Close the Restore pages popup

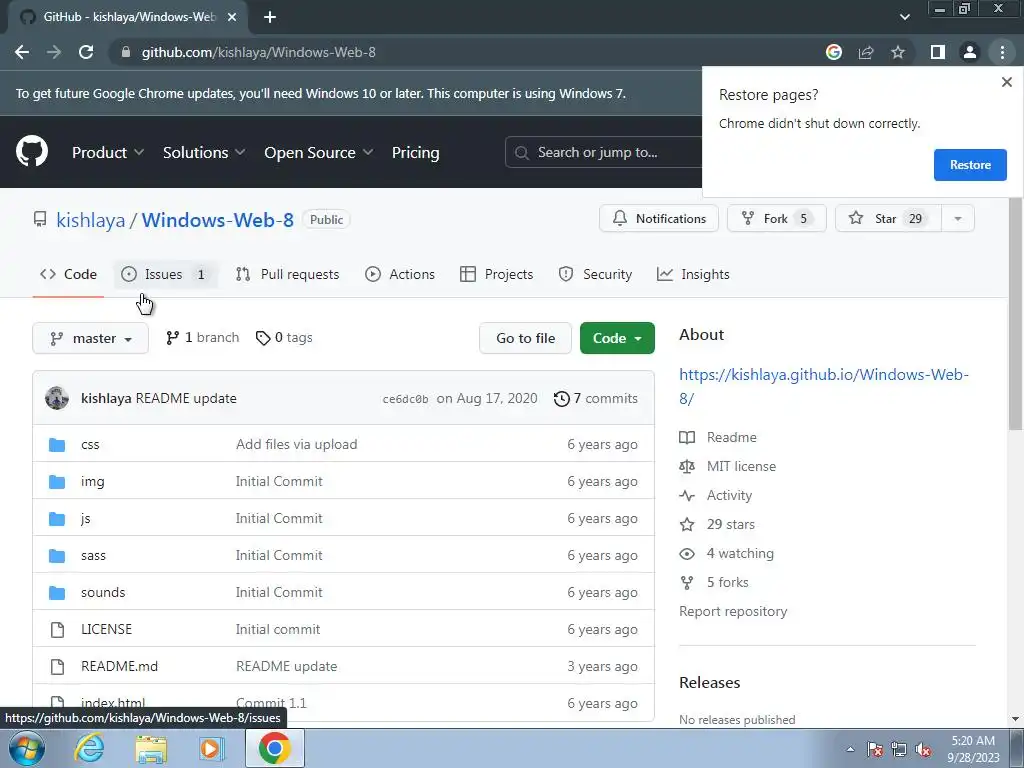pyautogui.click(x=1006, y=82)
